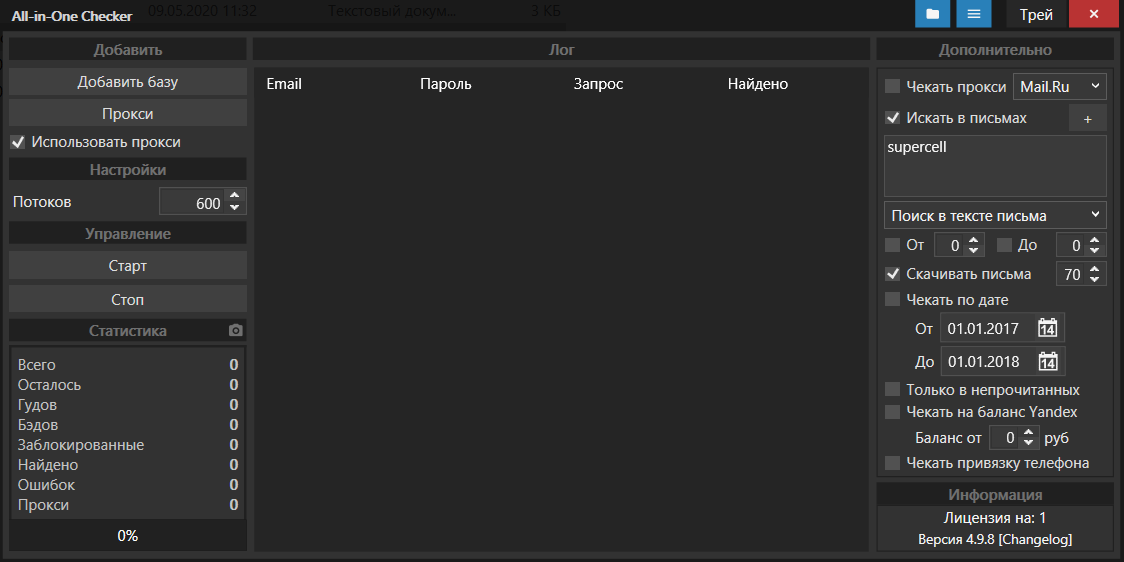The image size is (1124, 562).
Task: Open calendar picker for От date
Action: point(1047,328)
